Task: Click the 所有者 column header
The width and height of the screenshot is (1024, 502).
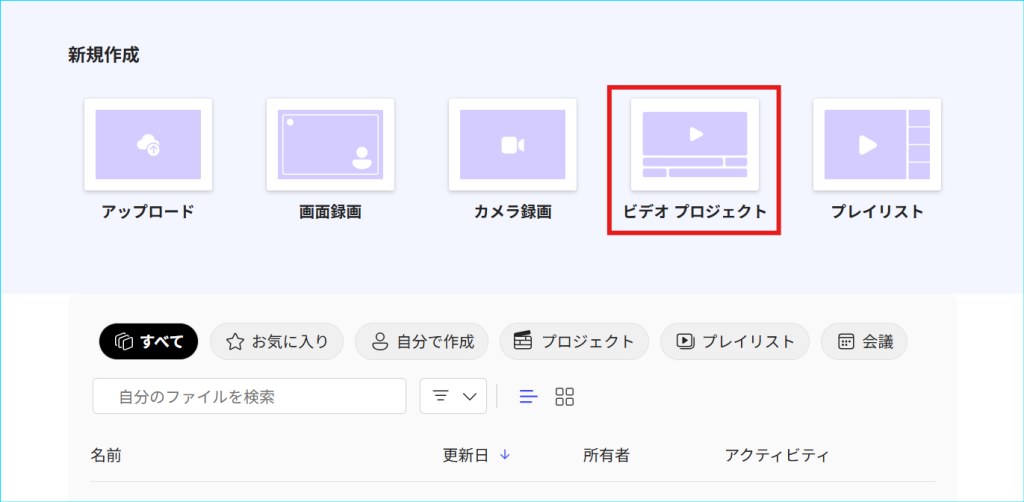Action: pyautogui.click(x=606, y=456)
